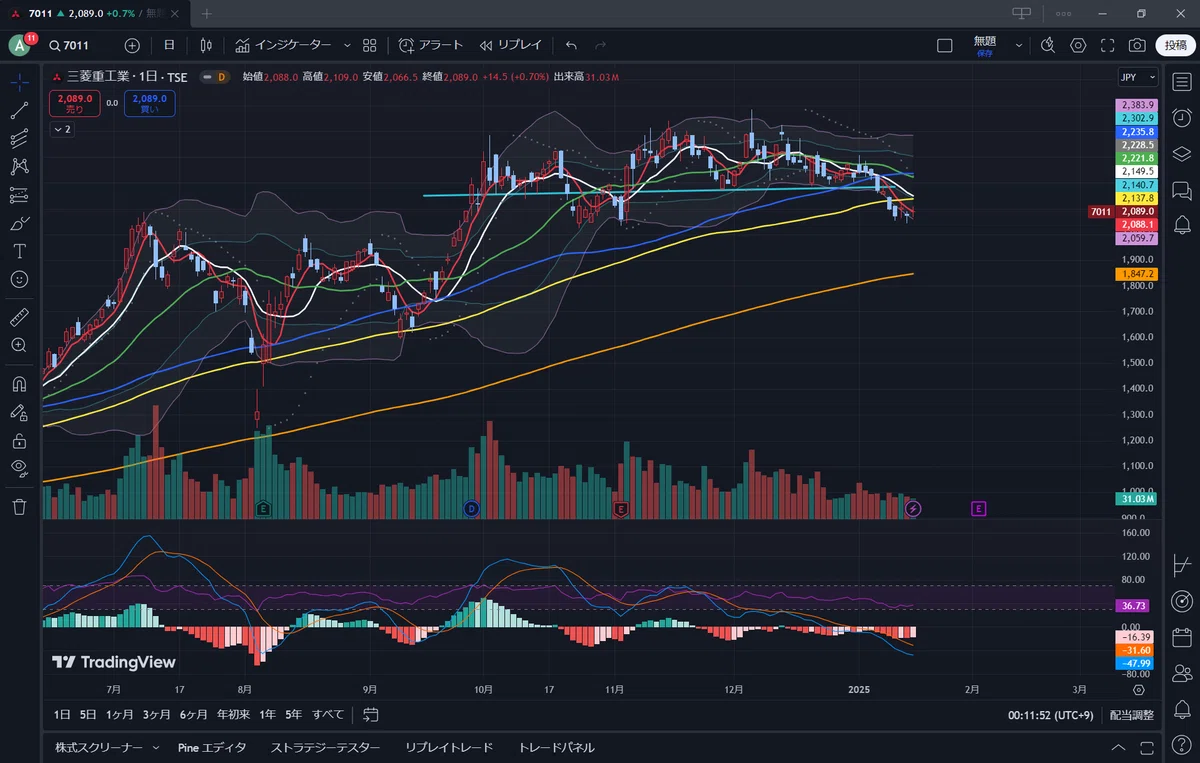Open the emoji and icons tool

[x=19, y=279]
